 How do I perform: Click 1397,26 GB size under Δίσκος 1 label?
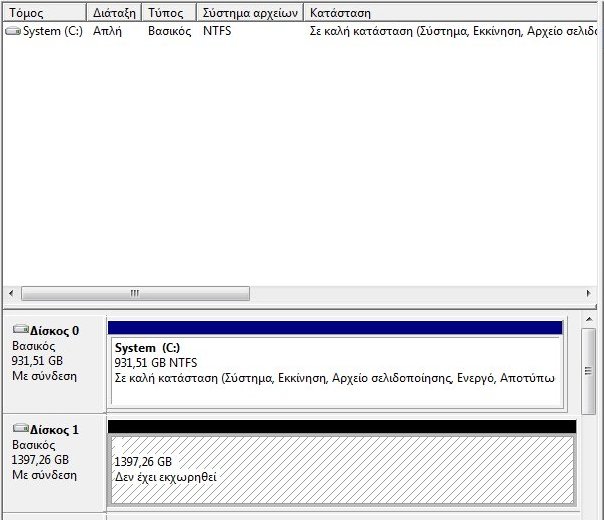[40, 460]
